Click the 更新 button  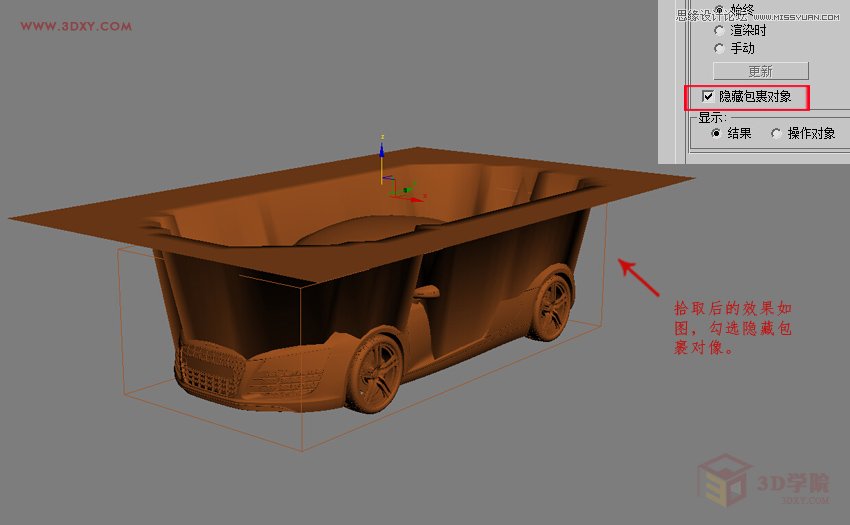[761, 71]
